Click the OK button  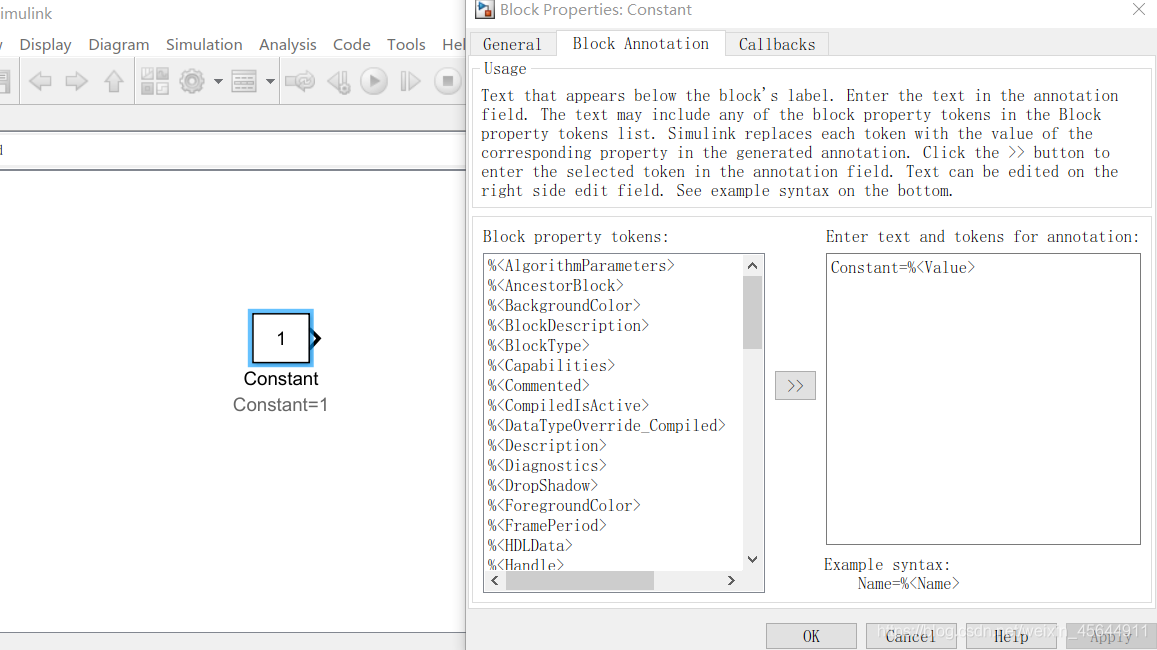[x=811, y=636]
